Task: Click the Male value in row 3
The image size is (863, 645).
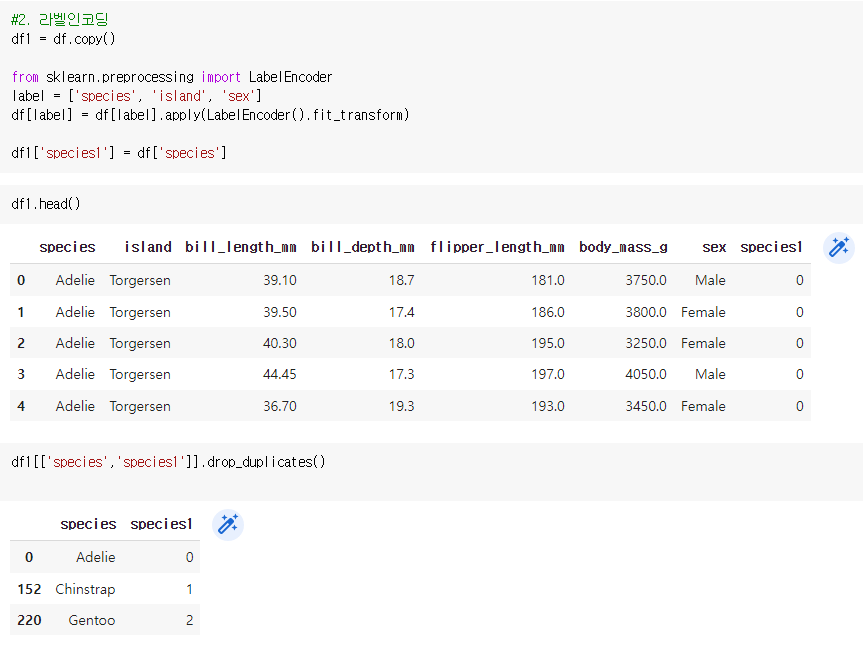Action: click(x=710, y=374)
